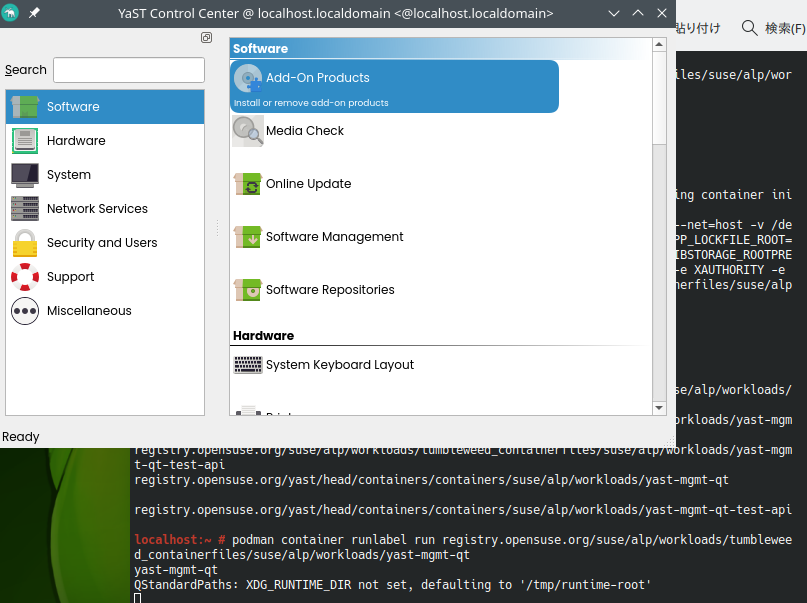Click the Miscellaneous three-dots icon
This screenshot has width=807, height=603.
click(x=25, y=311)
